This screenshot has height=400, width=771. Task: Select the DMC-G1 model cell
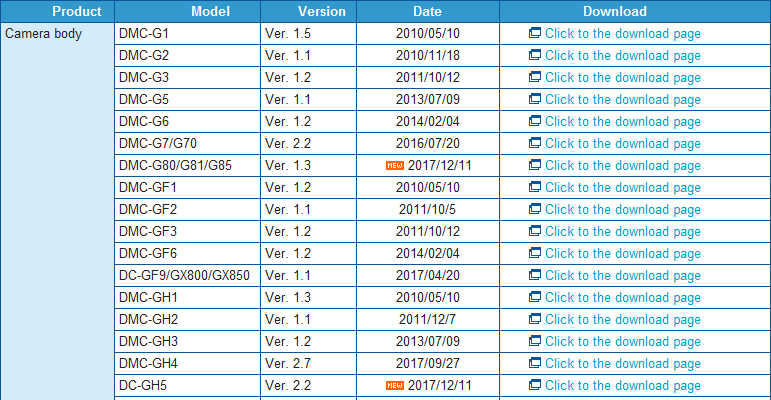pyautogui.click(x=187, y=33)
